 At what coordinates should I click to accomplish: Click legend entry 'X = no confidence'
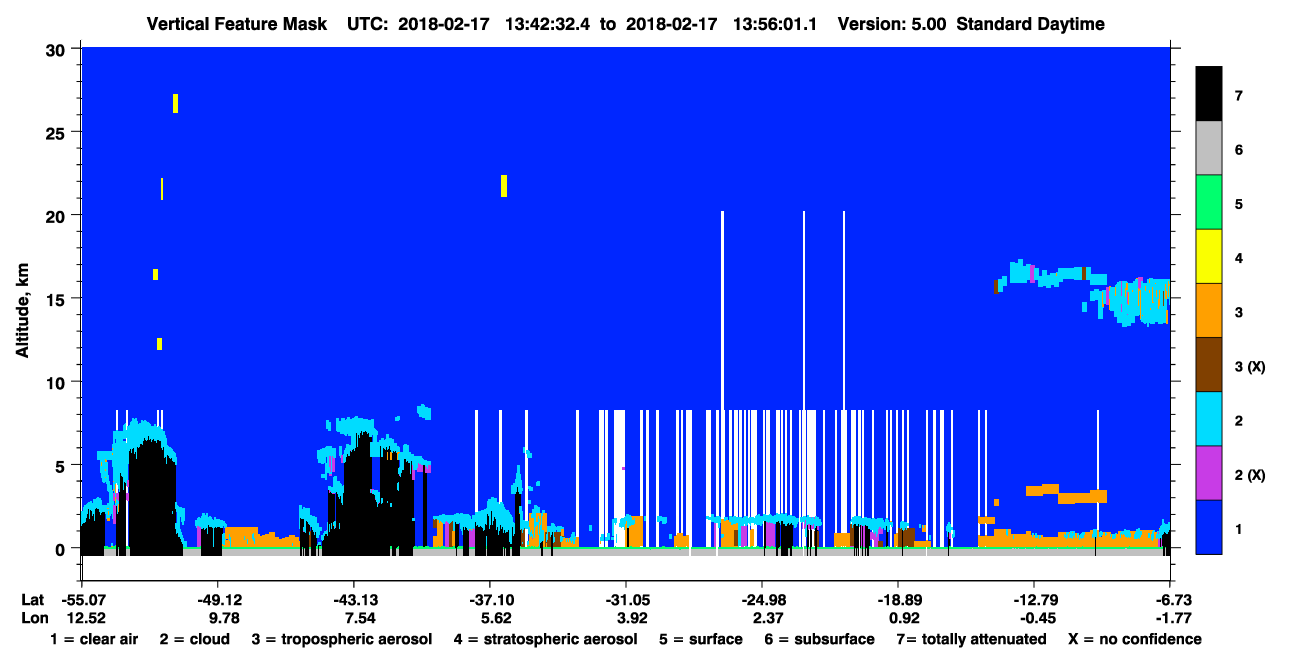pyautogui.click(x=1134, y=639)
